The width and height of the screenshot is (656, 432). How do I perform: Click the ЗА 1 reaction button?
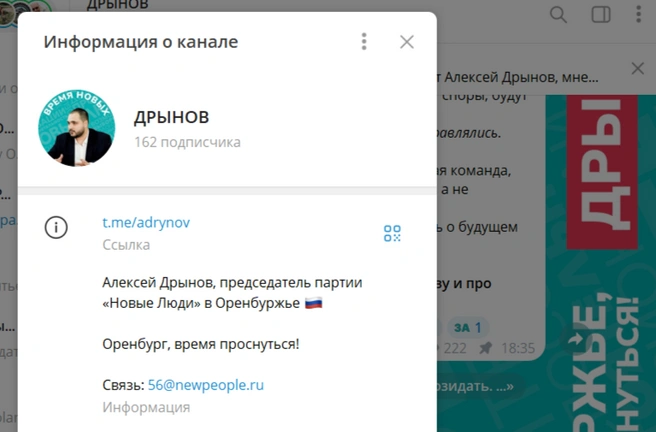[468, 327]
